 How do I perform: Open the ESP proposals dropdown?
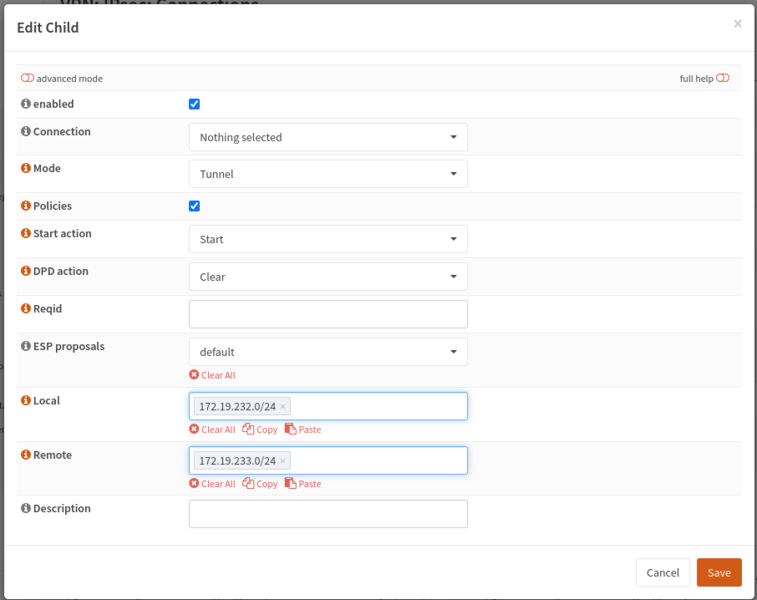pos(328,352)
